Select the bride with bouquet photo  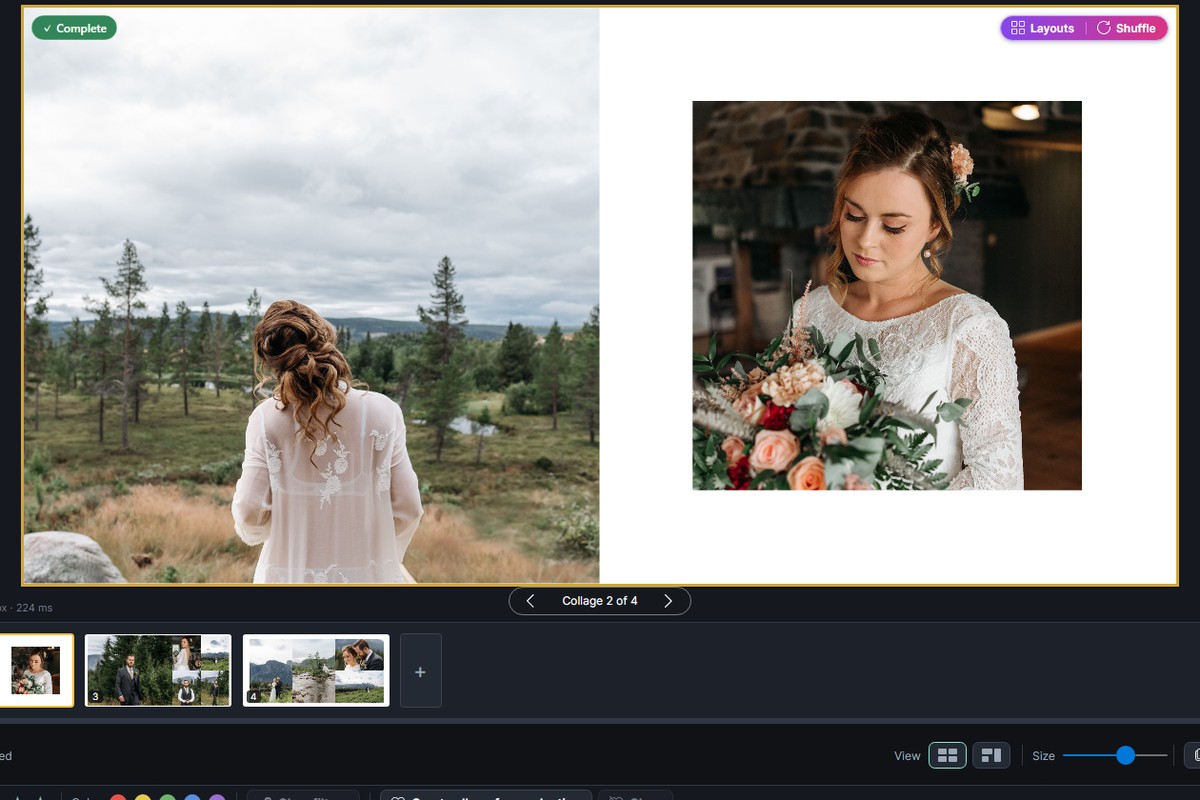(887, 296)
